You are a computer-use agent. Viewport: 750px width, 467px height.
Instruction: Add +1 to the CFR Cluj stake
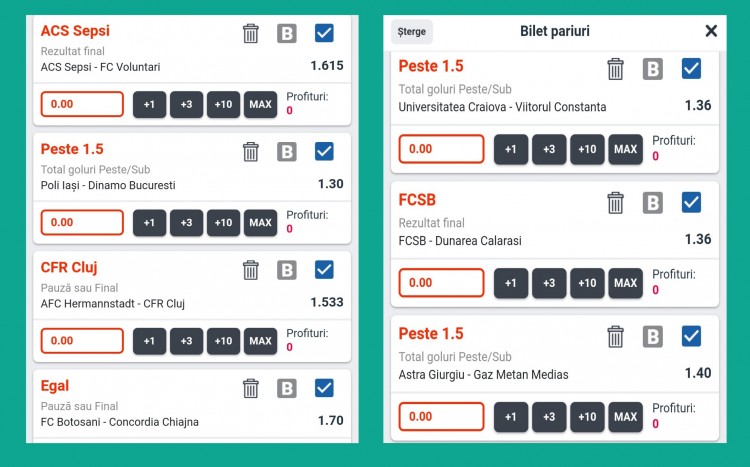(149, 341)
